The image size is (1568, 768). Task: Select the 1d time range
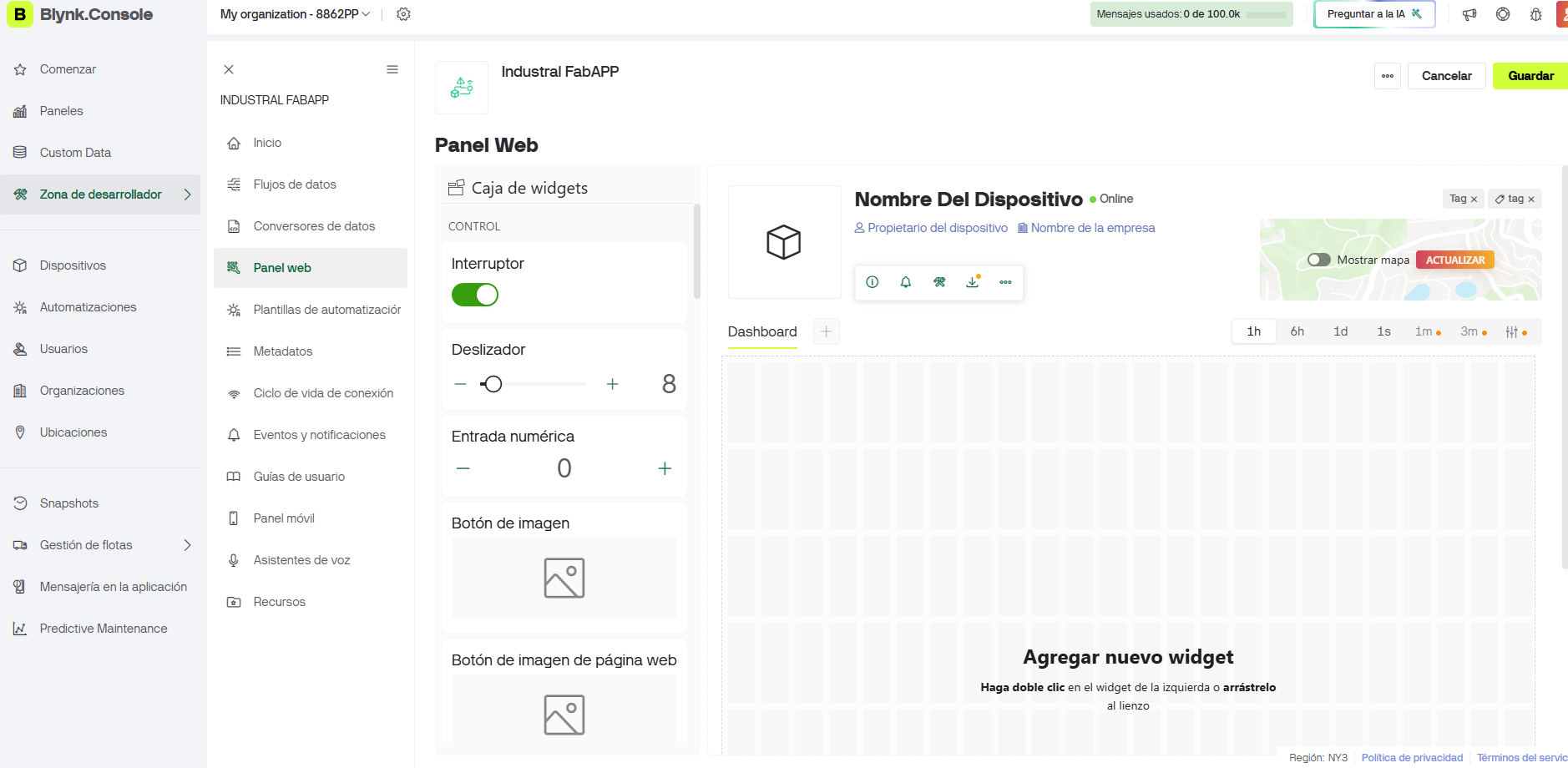tap(1341, 331)
